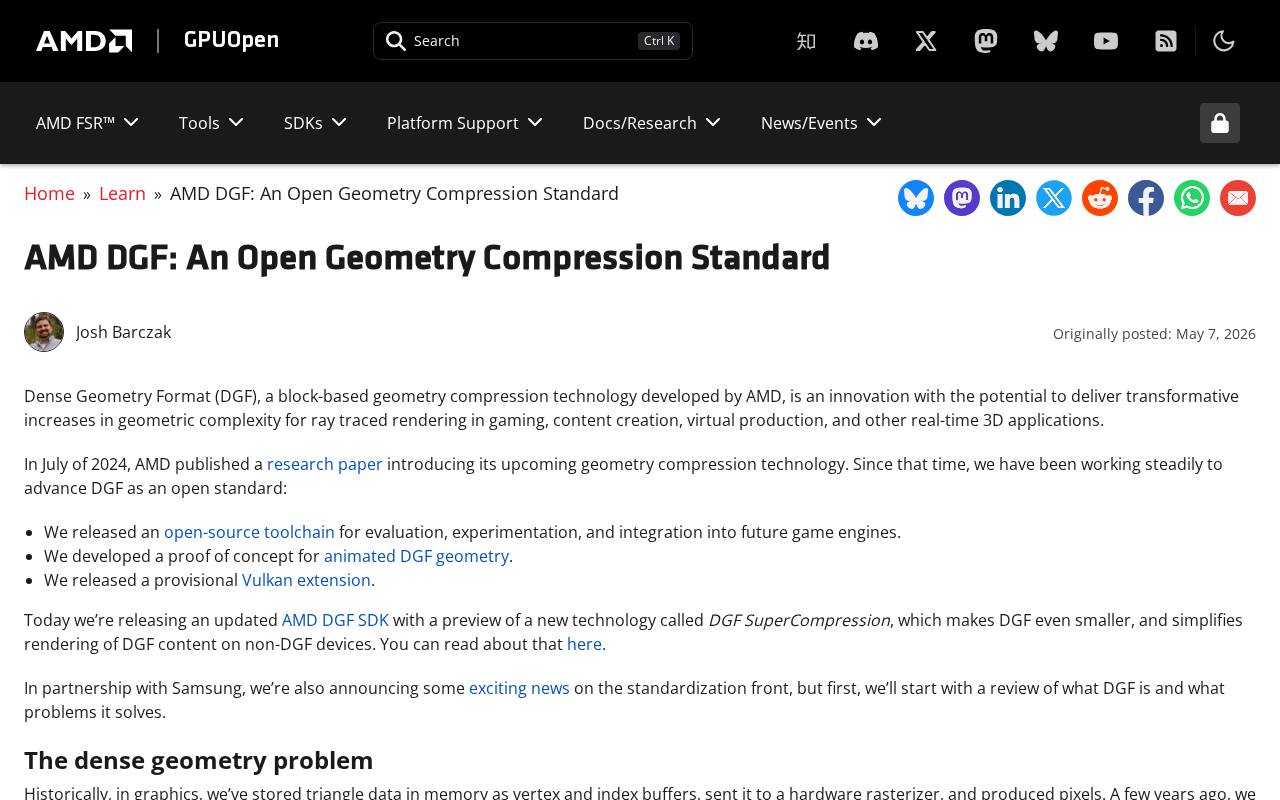Screen dimensions: 1280x800
Task: Expand the News/Events menu
Action: (x=821, y=123)
